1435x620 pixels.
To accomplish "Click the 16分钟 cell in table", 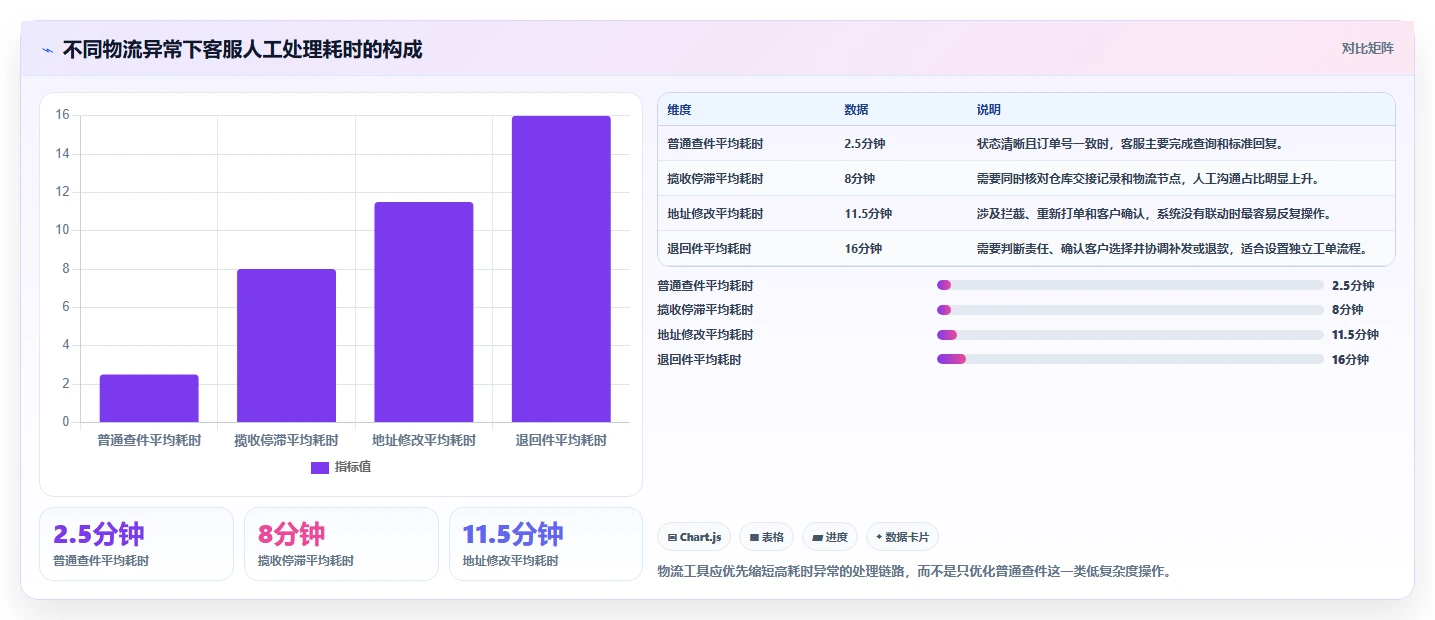I will click(x=863, y=249).
